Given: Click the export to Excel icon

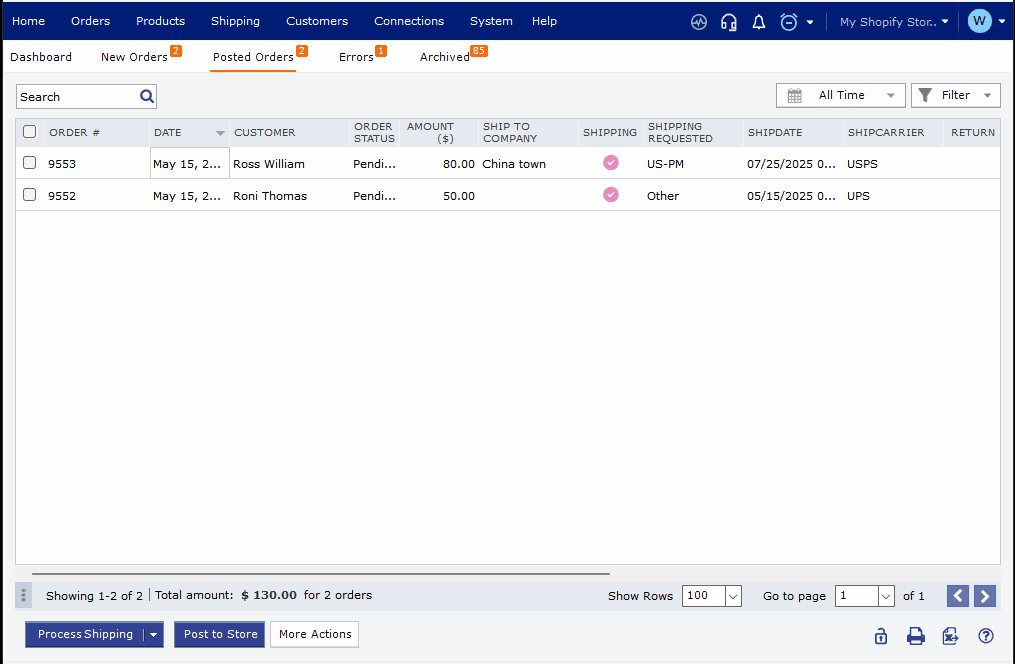Looking at the screenshot, I should 950,636.
